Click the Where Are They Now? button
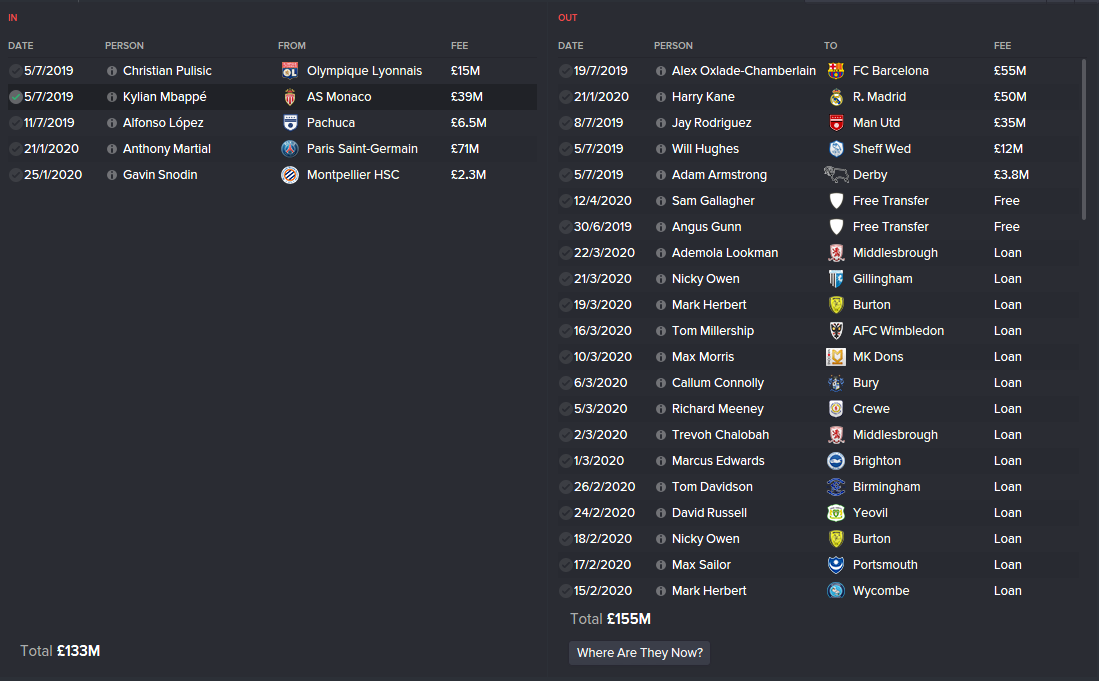The width and height of the screenshot is (1099, 681). tap(640, 653)
